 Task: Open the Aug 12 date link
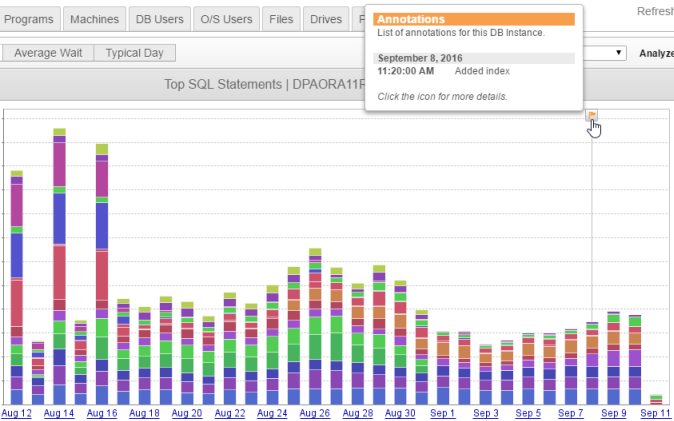[16, 413]
